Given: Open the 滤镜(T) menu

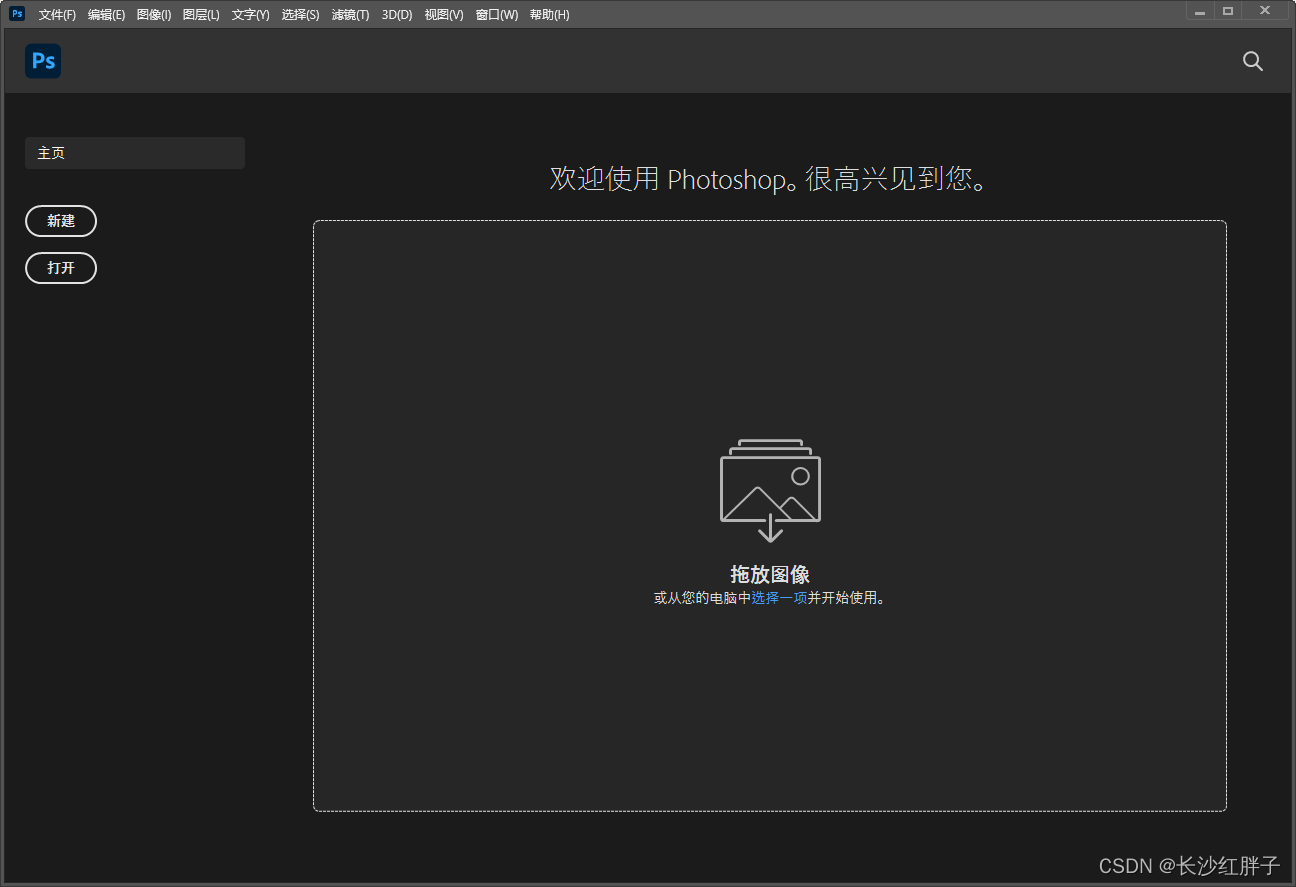Looking at the screenshot, I should tap(351, 15).
